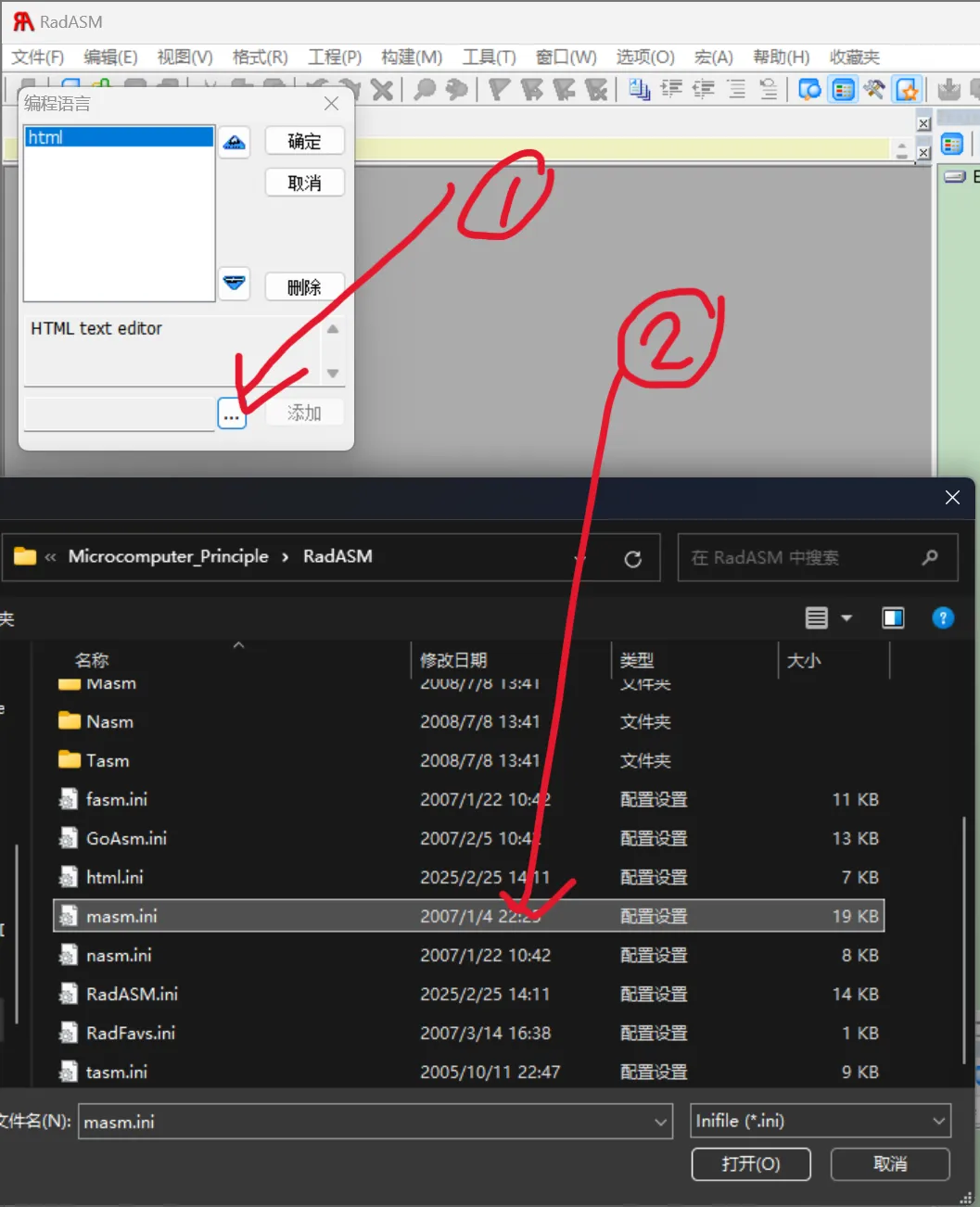Expand the hidden path chevron before Microcomputer_Principle

click(50, 557)
